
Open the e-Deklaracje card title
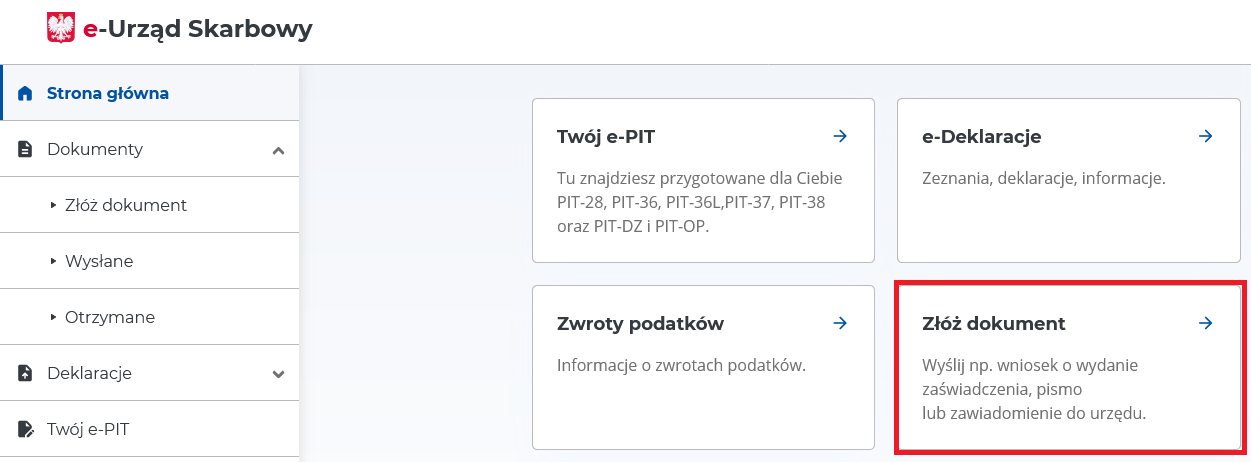[982, 137]
